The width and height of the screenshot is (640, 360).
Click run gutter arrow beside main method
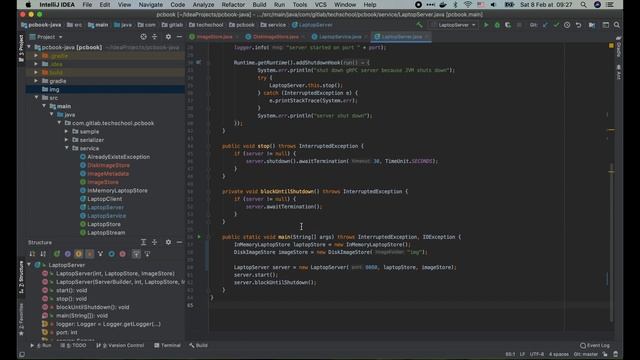pos(199,237)
